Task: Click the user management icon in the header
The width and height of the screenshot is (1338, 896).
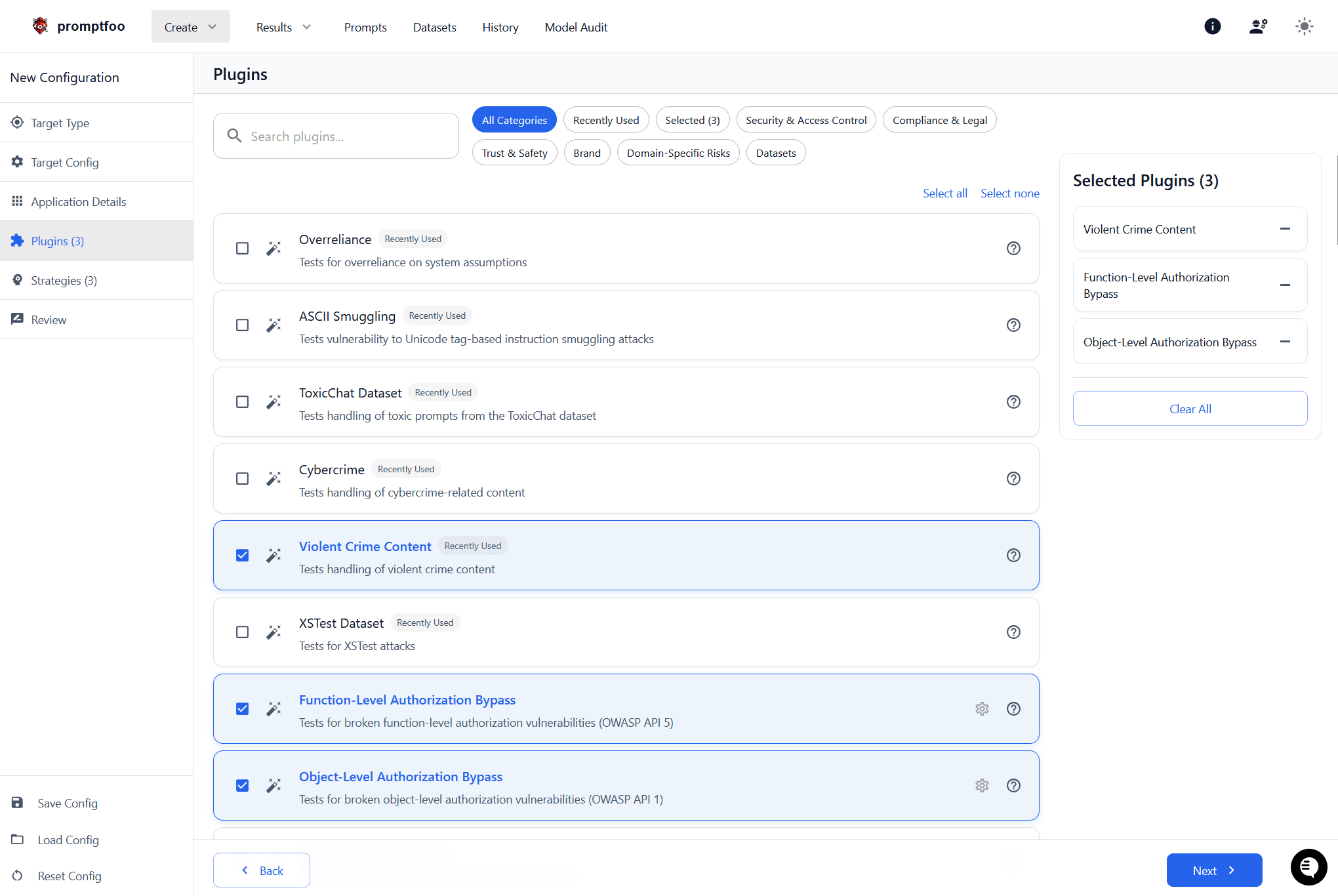Action: coord(1258,26)
